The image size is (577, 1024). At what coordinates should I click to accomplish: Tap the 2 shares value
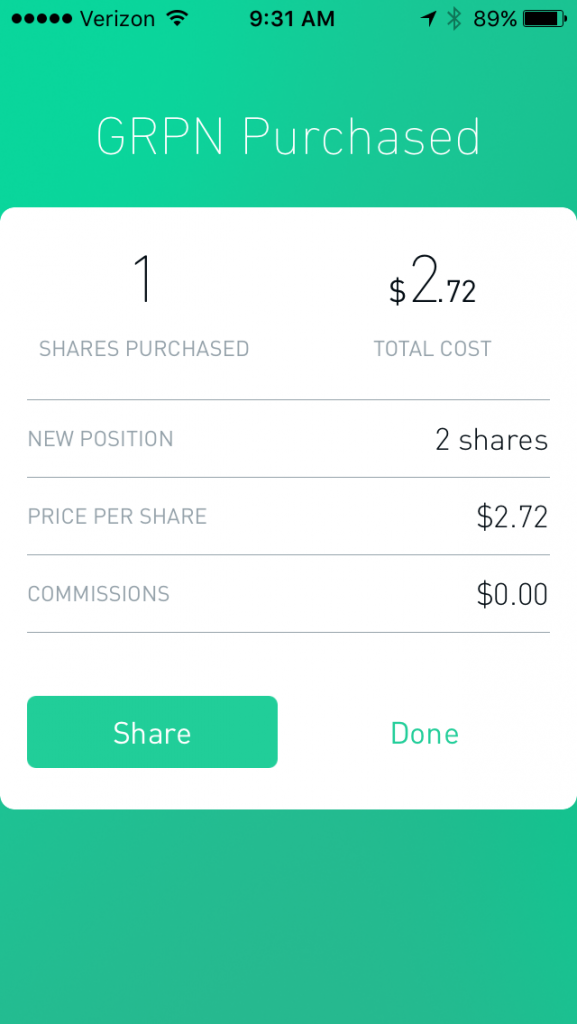[x=490, y=439]
